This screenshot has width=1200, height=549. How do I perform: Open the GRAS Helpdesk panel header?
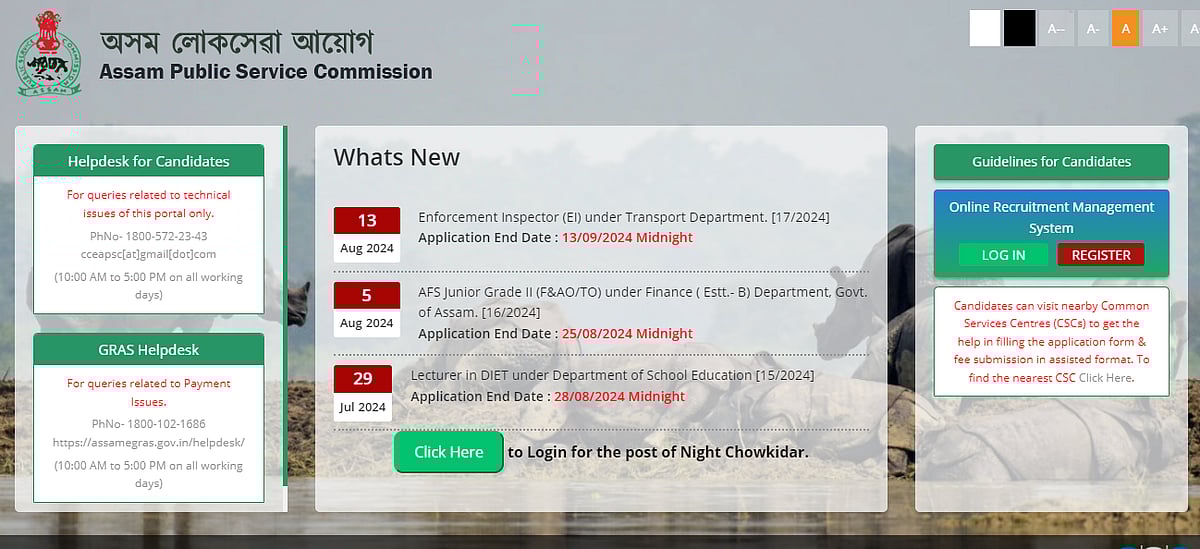point(148,350)
